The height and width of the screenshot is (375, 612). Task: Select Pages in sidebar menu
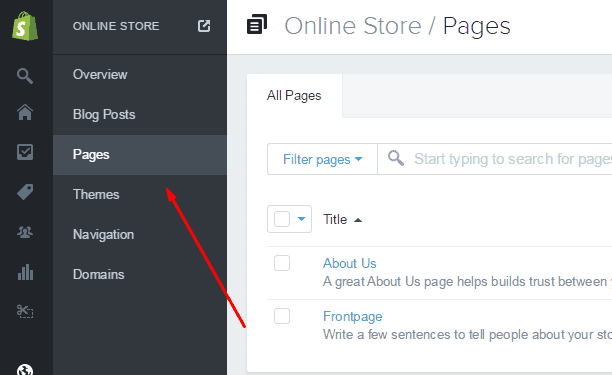click(140, 155)
